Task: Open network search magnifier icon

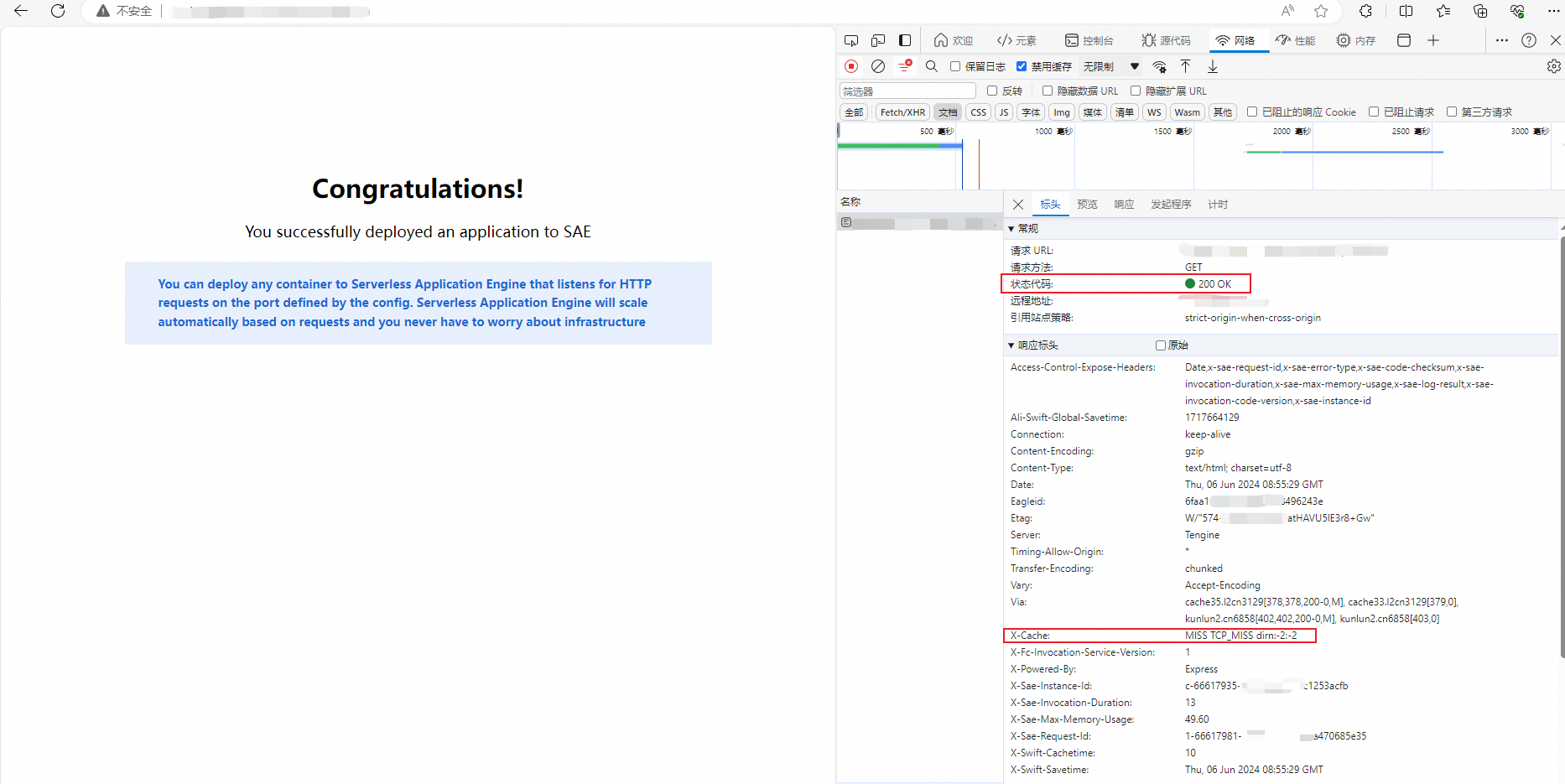Action: point(932,66)
